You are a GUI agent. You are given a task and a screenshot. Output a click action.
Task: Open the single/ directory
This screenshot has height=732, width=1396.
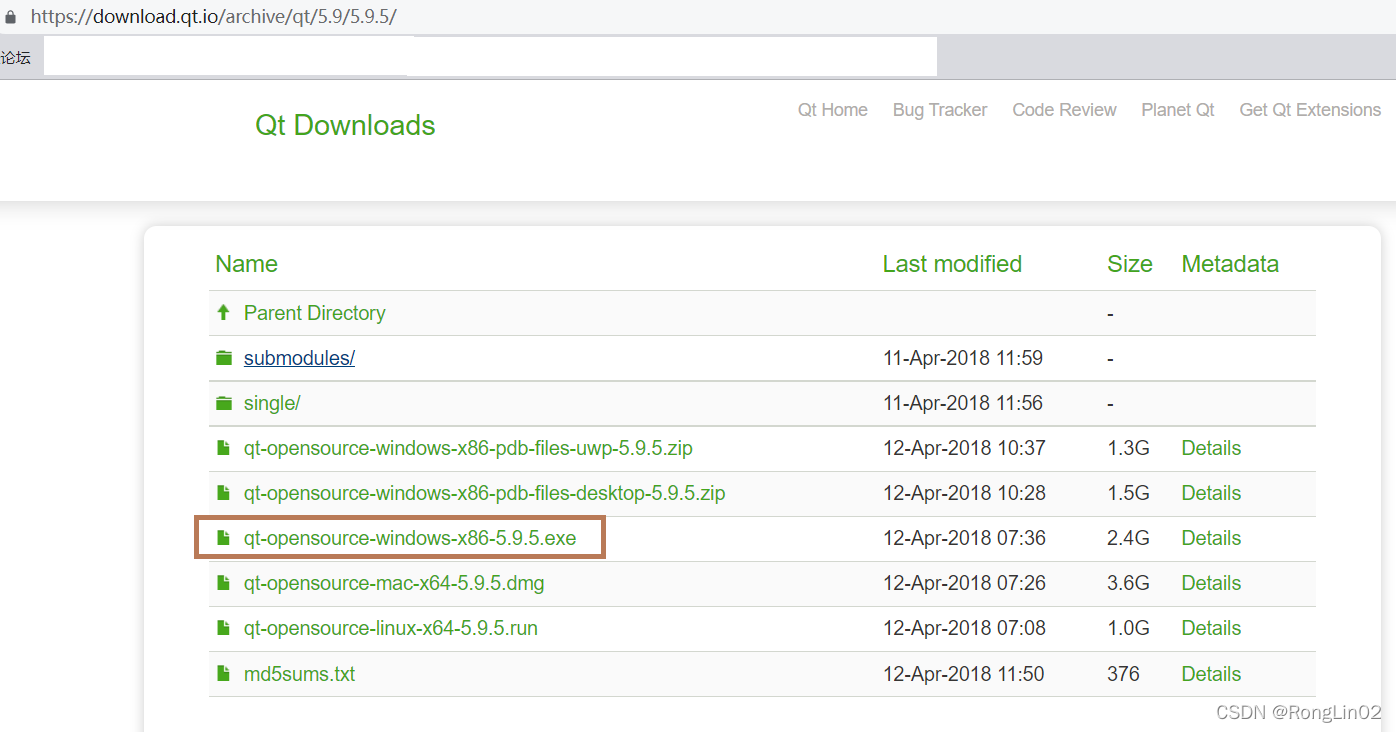(x=272, y=403)
